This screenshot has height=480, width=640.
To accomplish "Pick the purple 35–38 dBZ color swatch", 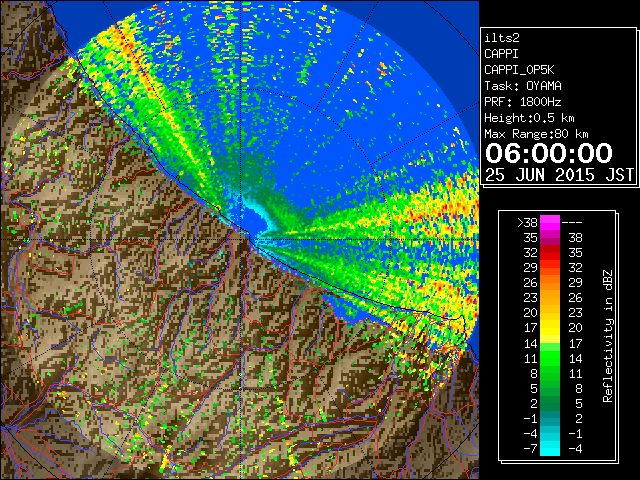I will click(550, 238).
